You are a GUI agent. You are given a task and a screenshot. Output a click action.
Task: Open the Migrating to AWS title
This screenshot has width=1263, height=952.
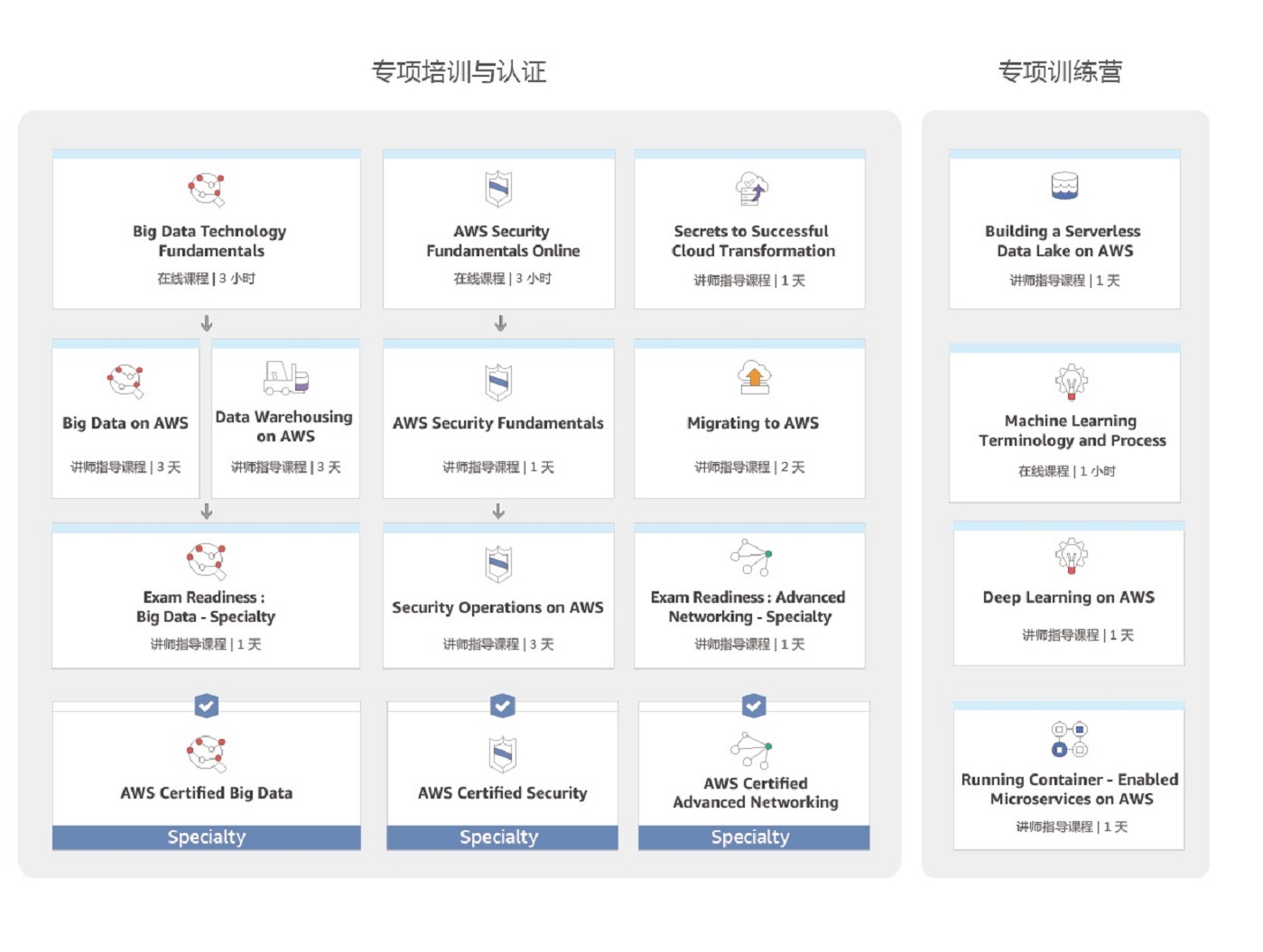pyautogui.click(x=753, y=423)
